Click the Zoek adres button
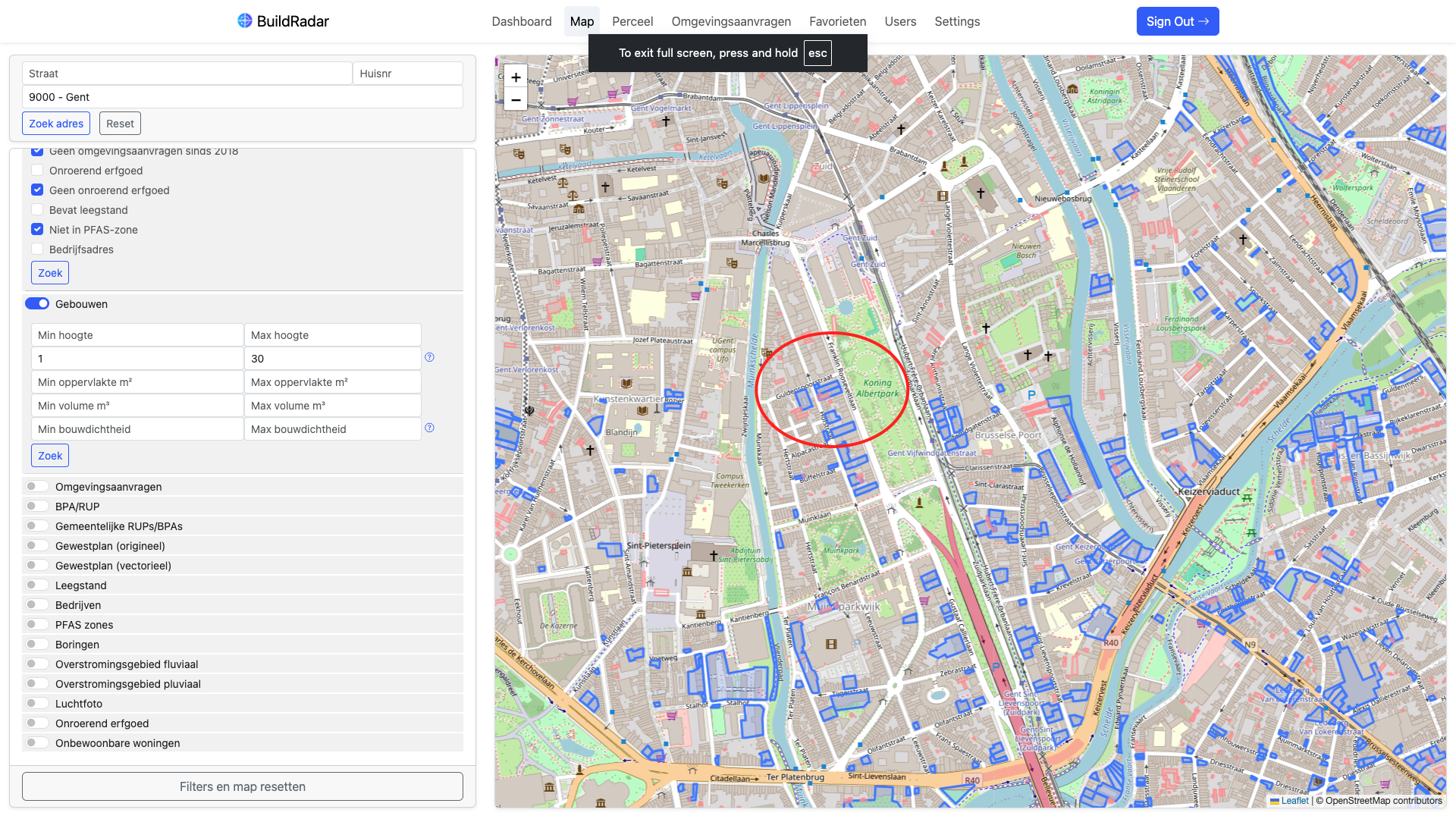 [56, 124]
